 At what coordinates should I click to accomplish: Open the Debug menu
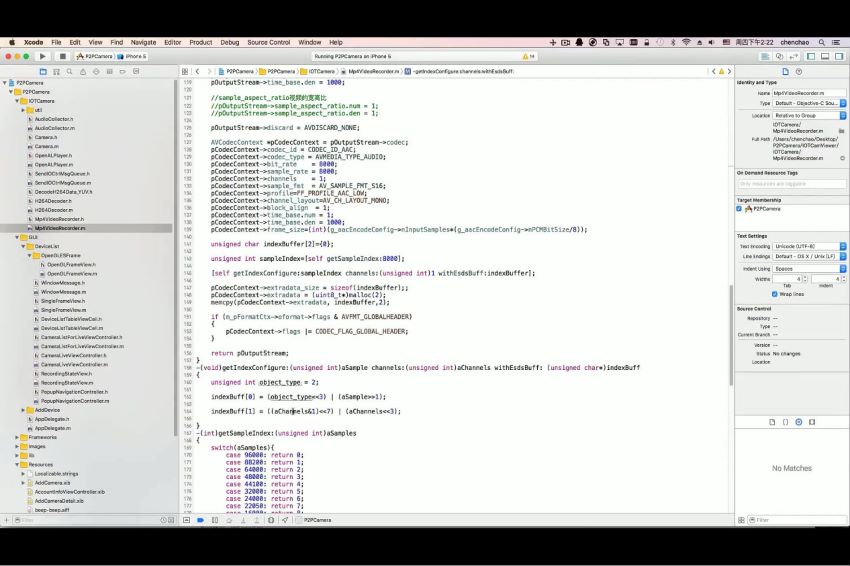(x=230, y=42)
